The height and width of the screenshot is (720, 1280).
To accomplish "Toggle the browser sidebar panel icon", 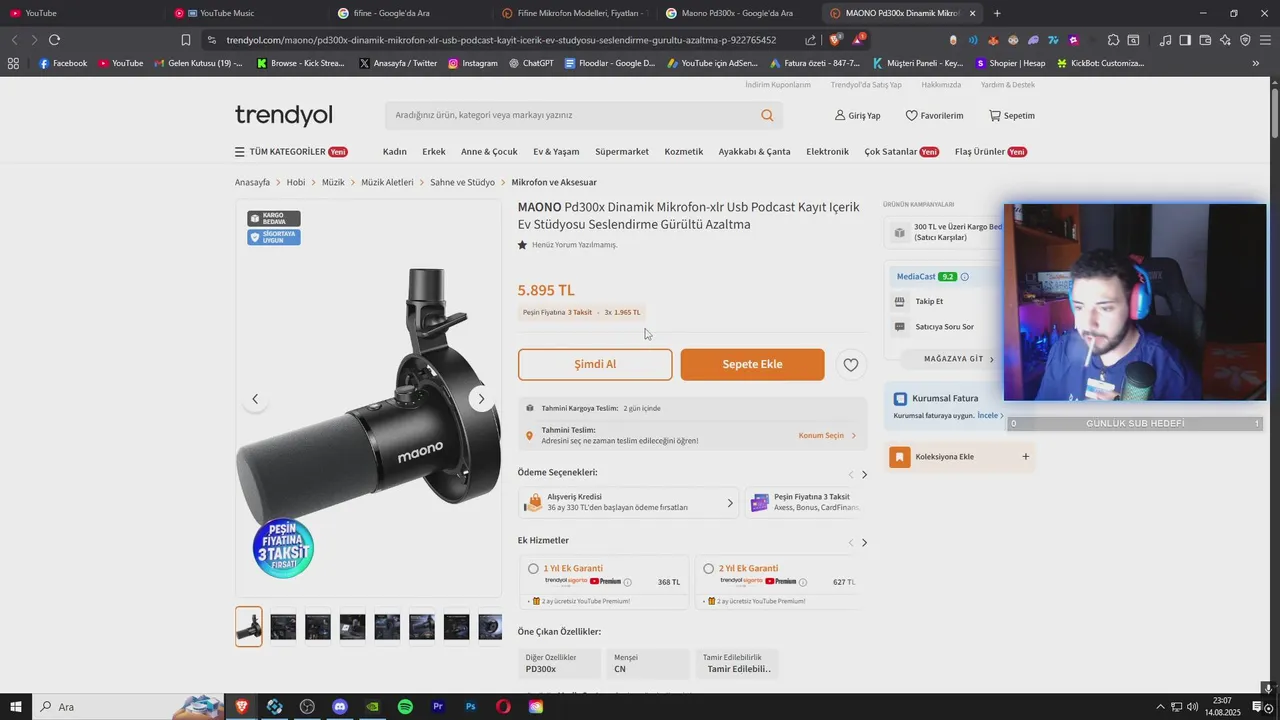I will (x=1185, y=40).
